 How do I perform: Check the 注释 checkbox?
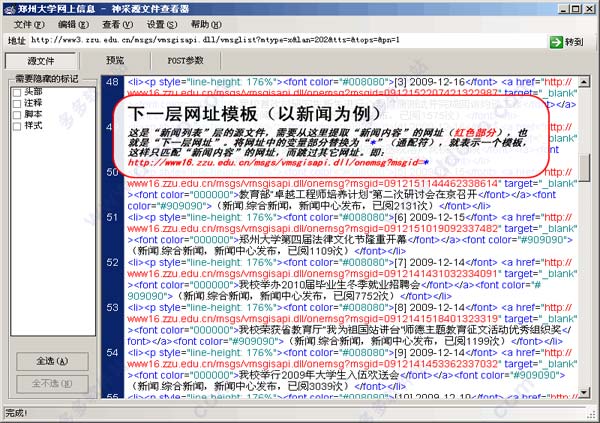[17, 104]
